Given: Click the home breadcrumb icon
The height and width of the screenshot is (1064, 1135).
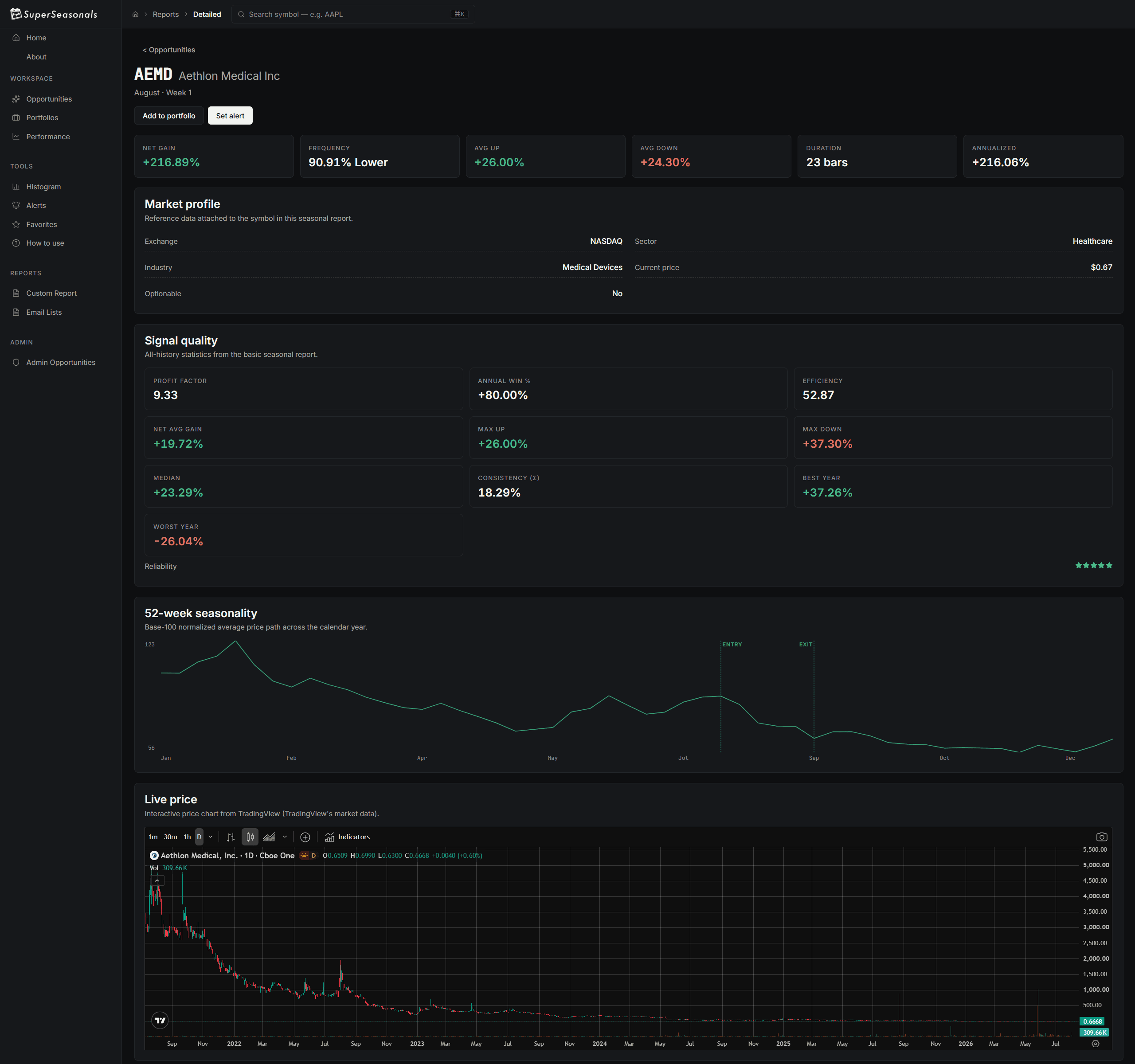Looking at the screenshot, I should point(135,14).
